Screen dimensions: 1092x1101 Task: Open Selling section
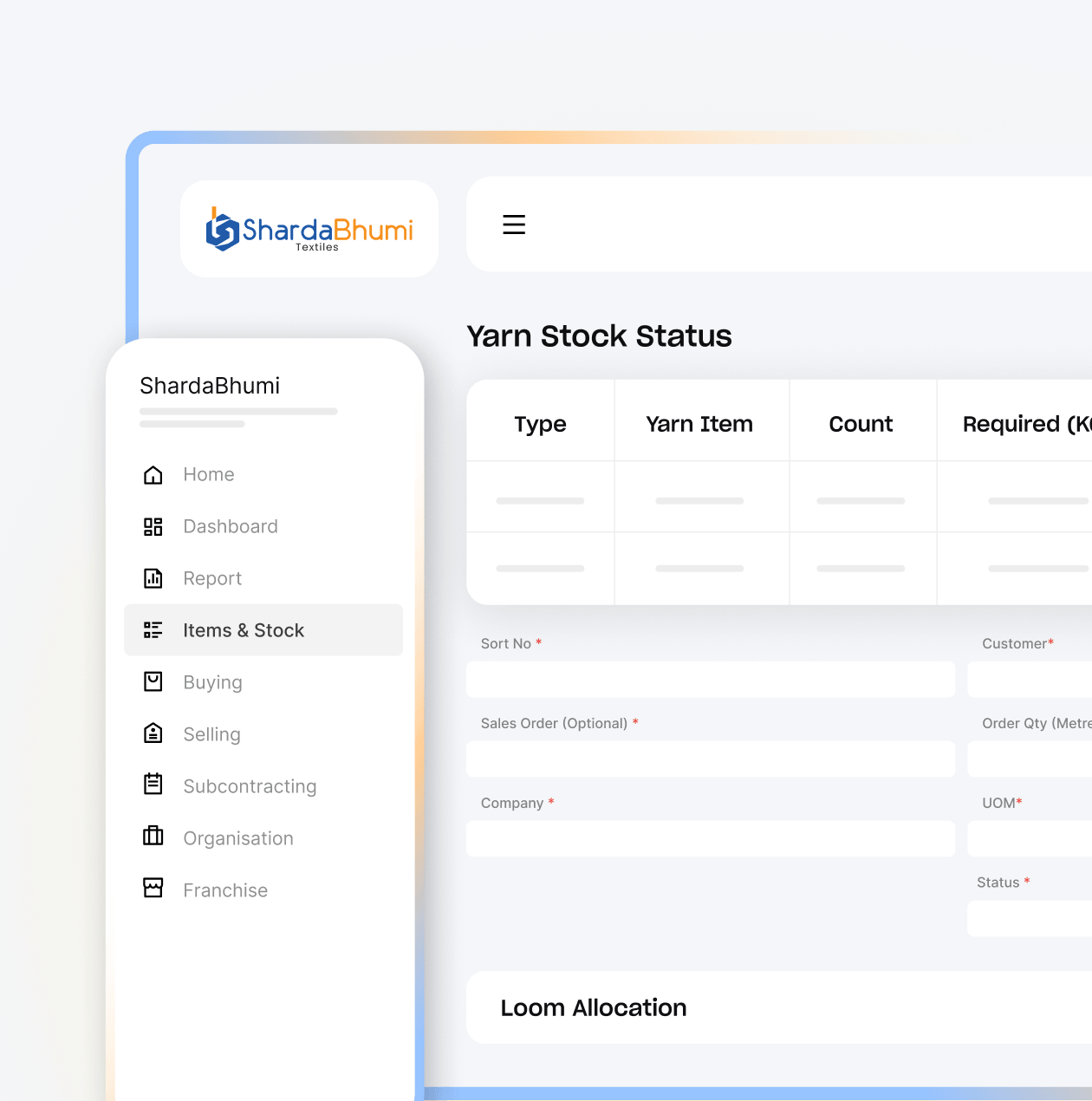point(263,734)
